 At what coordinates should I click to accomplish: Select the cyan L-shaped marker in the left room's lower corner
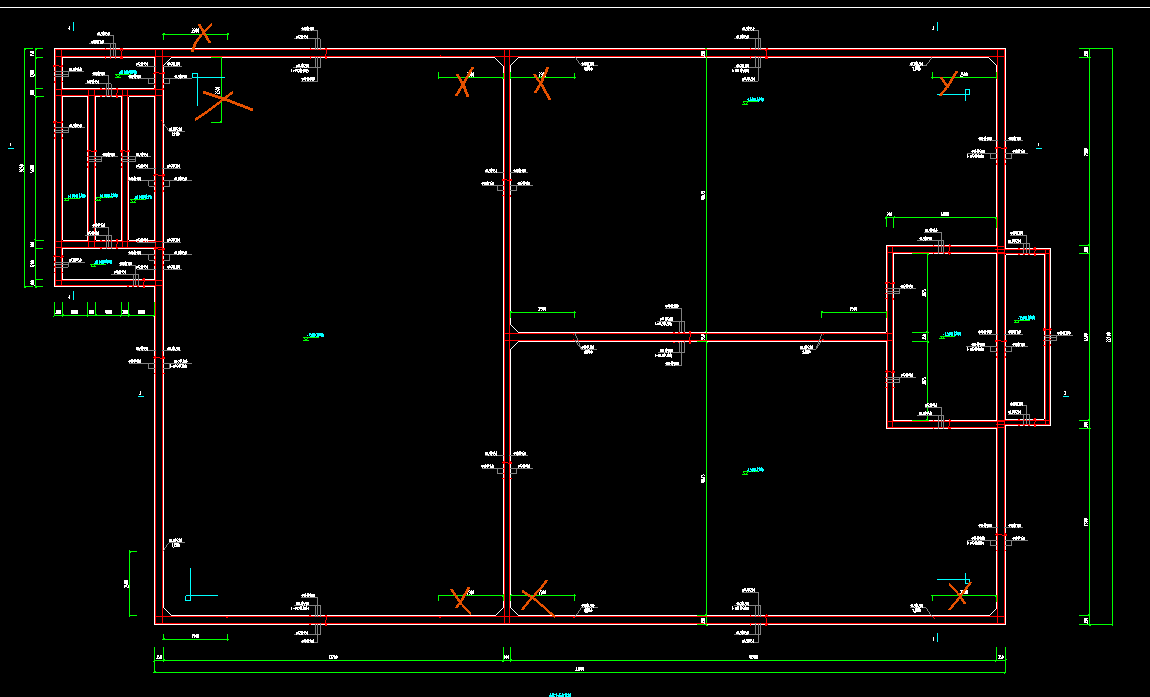coord(202,584)
